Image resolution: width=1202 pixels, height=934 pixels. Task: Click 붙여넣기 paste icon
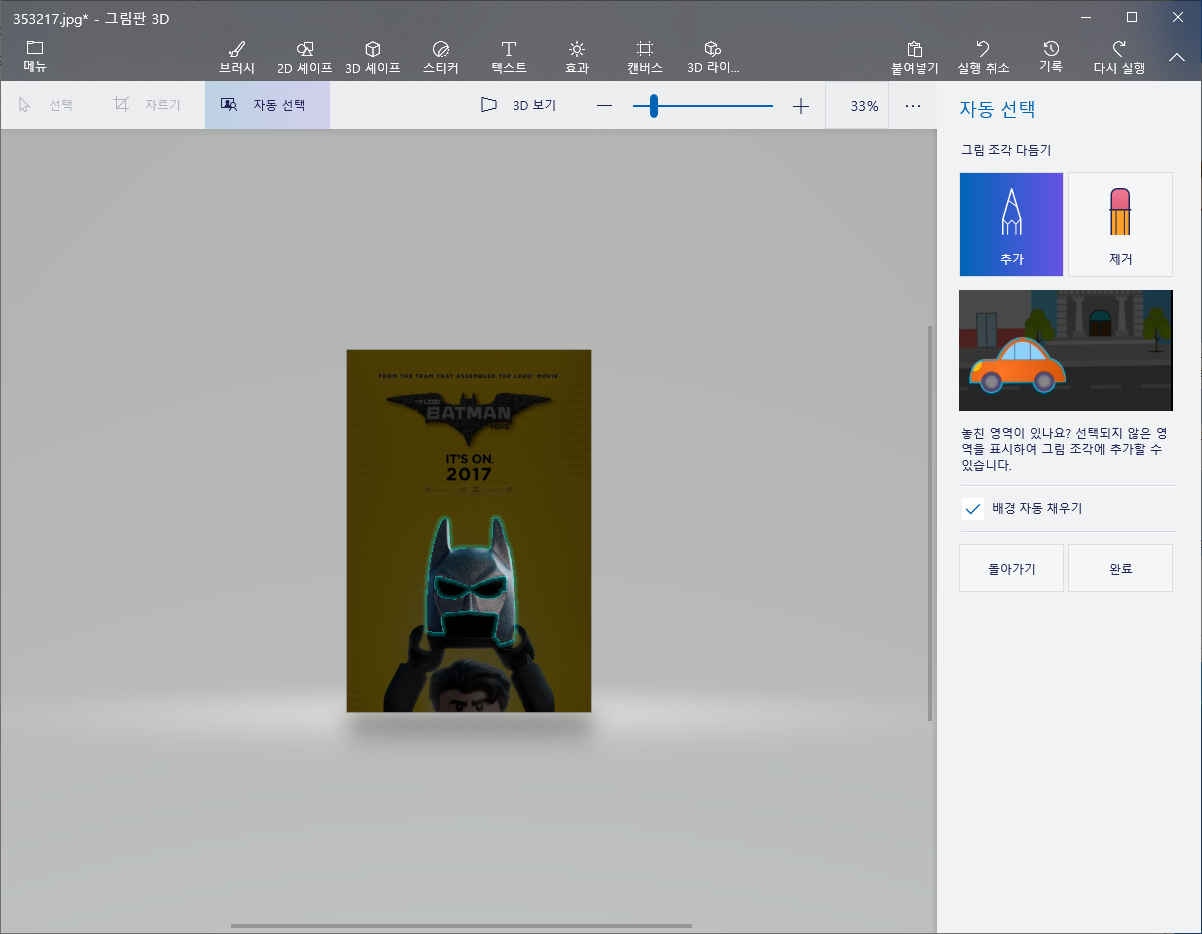click(915, 57)
